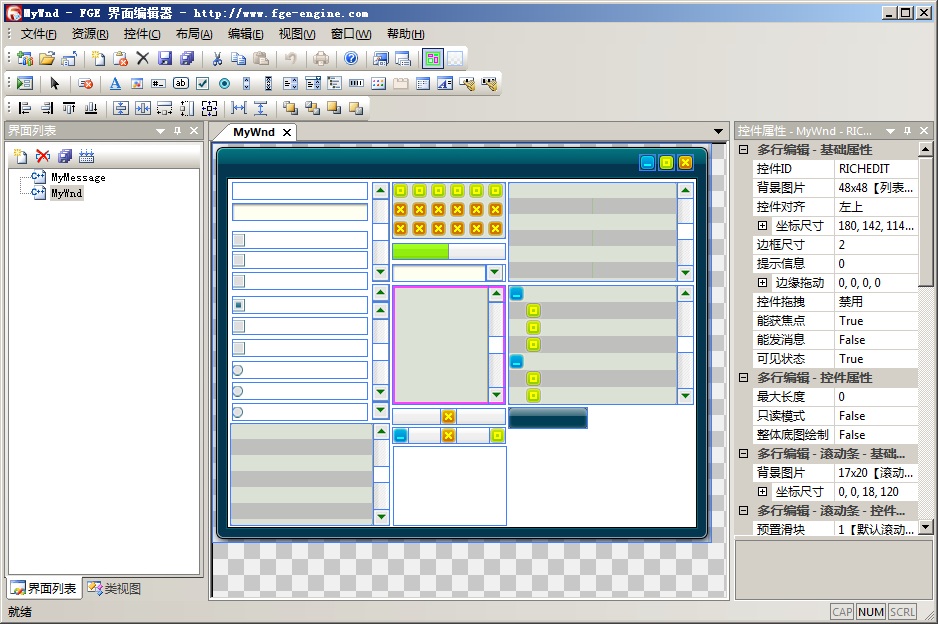
Task: Open the dropdown arrow of the canvas combo box
Action: pyautogui.click(x=494, y=273)
